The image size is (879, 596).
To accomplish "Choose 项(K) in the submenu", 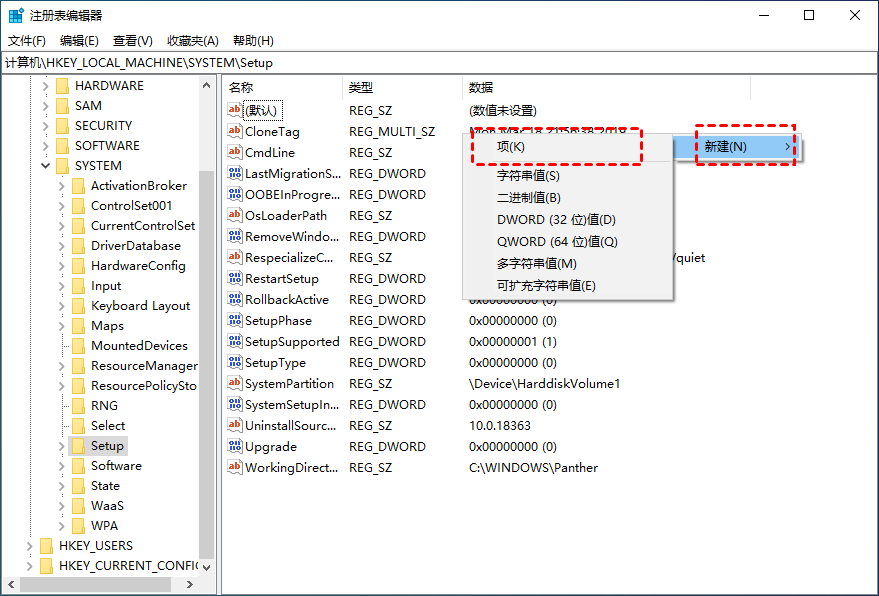I will click(568, 147).
